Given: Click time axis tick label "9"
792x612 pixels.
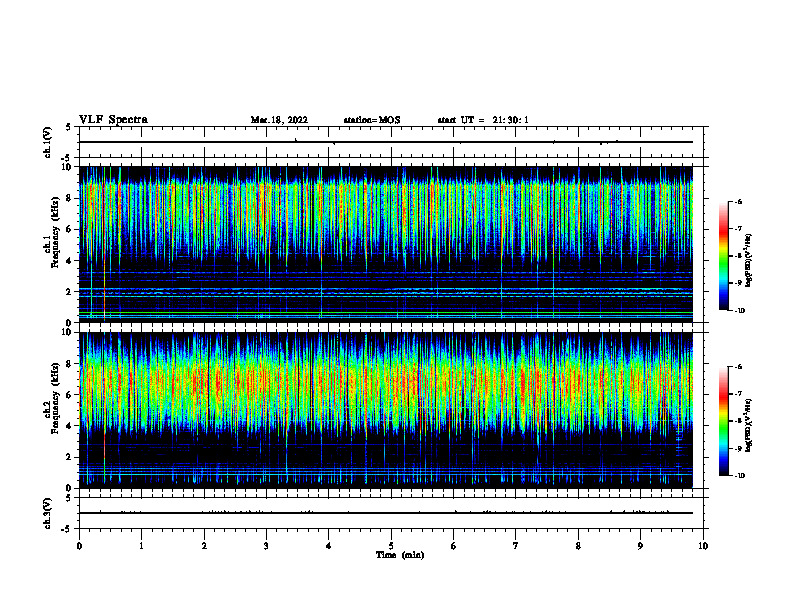Looking at the screenshot, I should 640,546.
